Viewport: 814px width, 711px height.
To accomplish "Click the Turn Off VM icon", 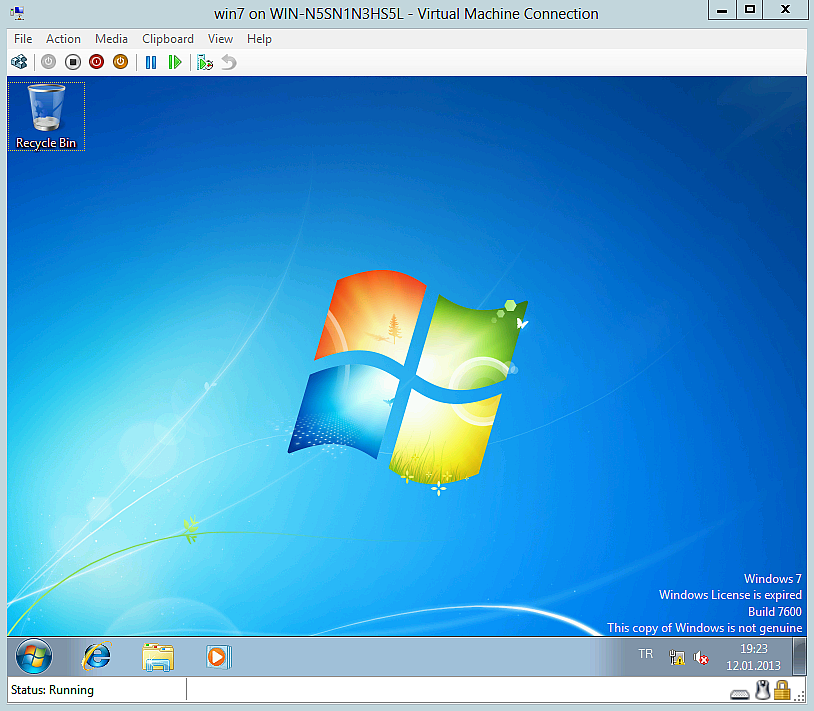I will coord(72,61).
